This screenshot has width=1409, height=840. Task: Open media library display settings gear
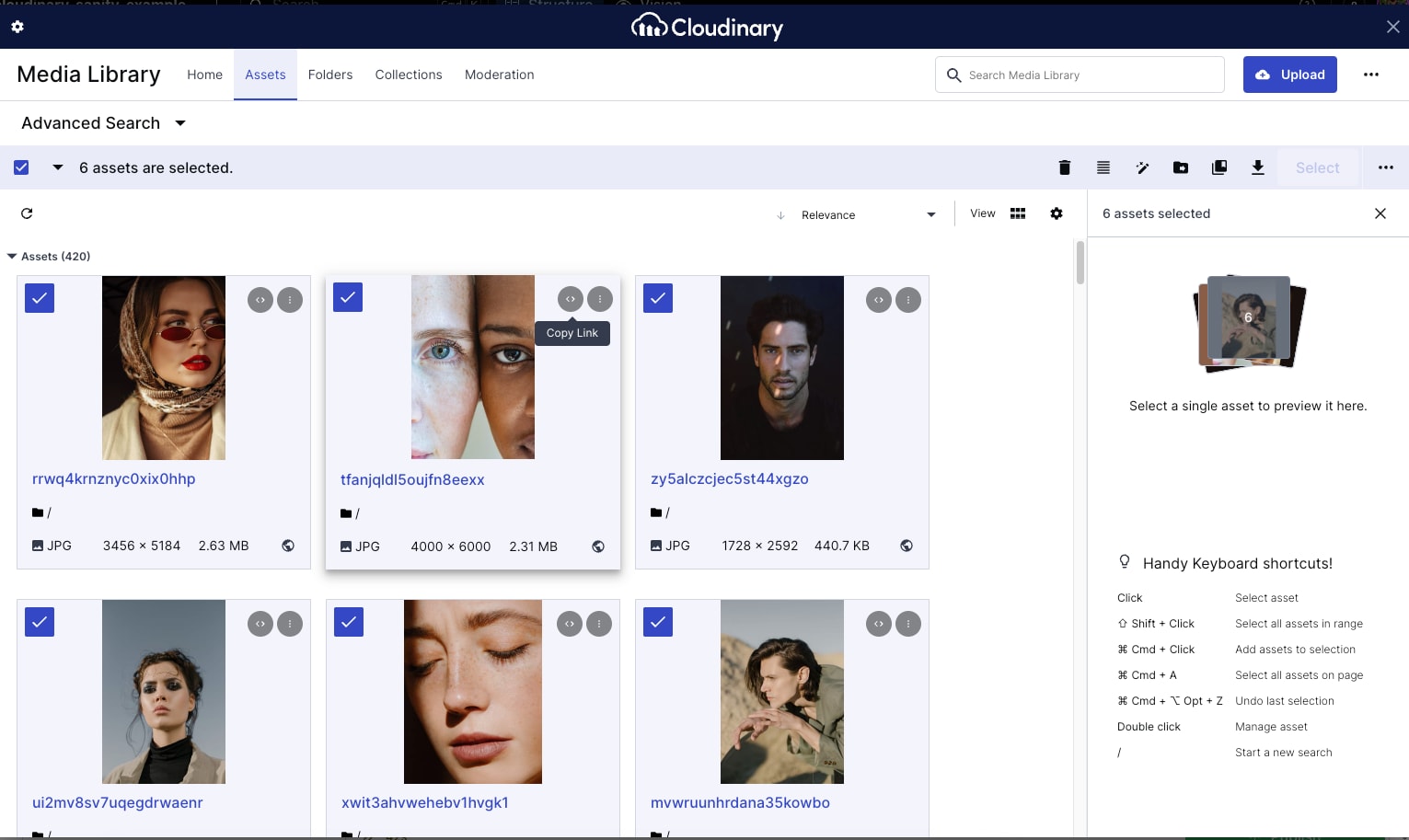coord(1057,213)
